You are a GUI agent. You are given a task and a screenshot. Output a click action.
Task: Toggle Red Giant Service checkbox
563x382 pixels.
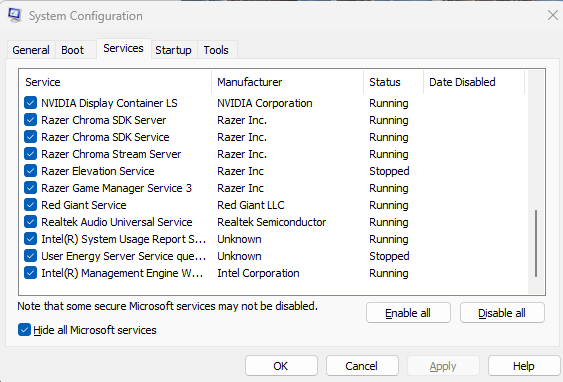point(31,205)
